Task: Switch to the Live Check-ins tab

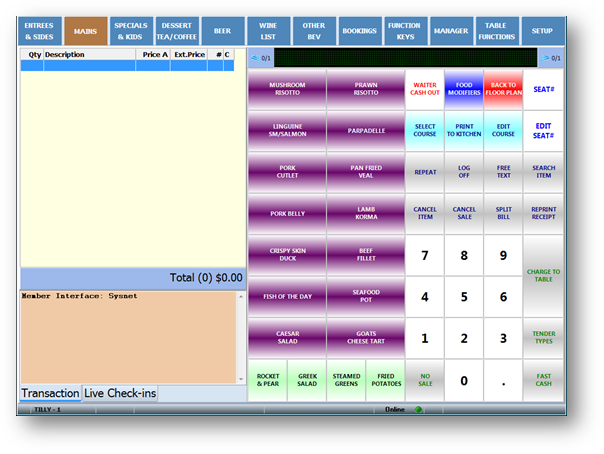Action: [120, 394]
